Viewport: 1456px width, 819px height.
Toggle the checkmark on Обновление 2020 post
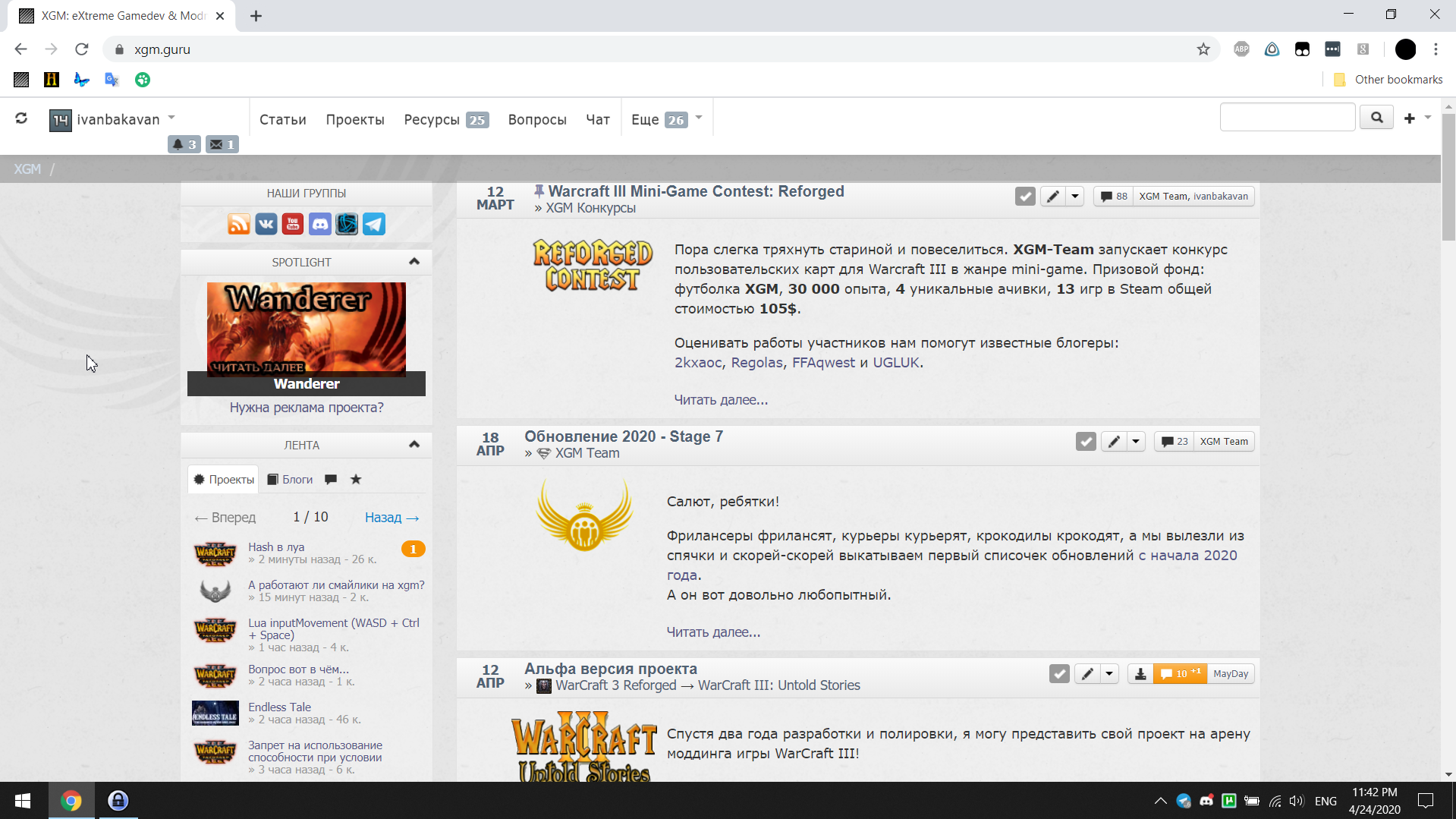1086,442
